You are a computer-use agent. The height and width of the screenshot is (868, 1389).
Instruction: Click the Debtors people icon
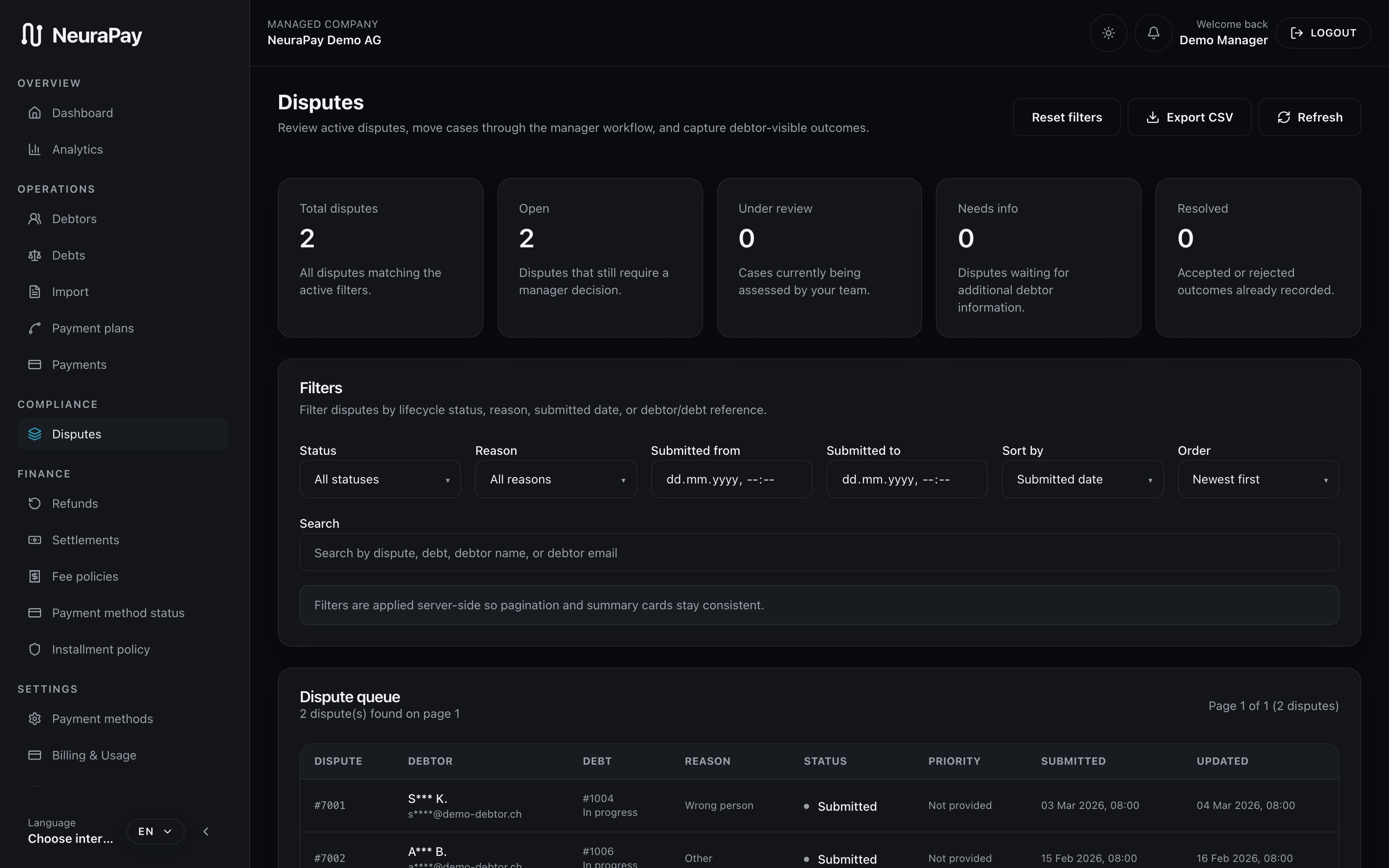(x=34, y=219)
